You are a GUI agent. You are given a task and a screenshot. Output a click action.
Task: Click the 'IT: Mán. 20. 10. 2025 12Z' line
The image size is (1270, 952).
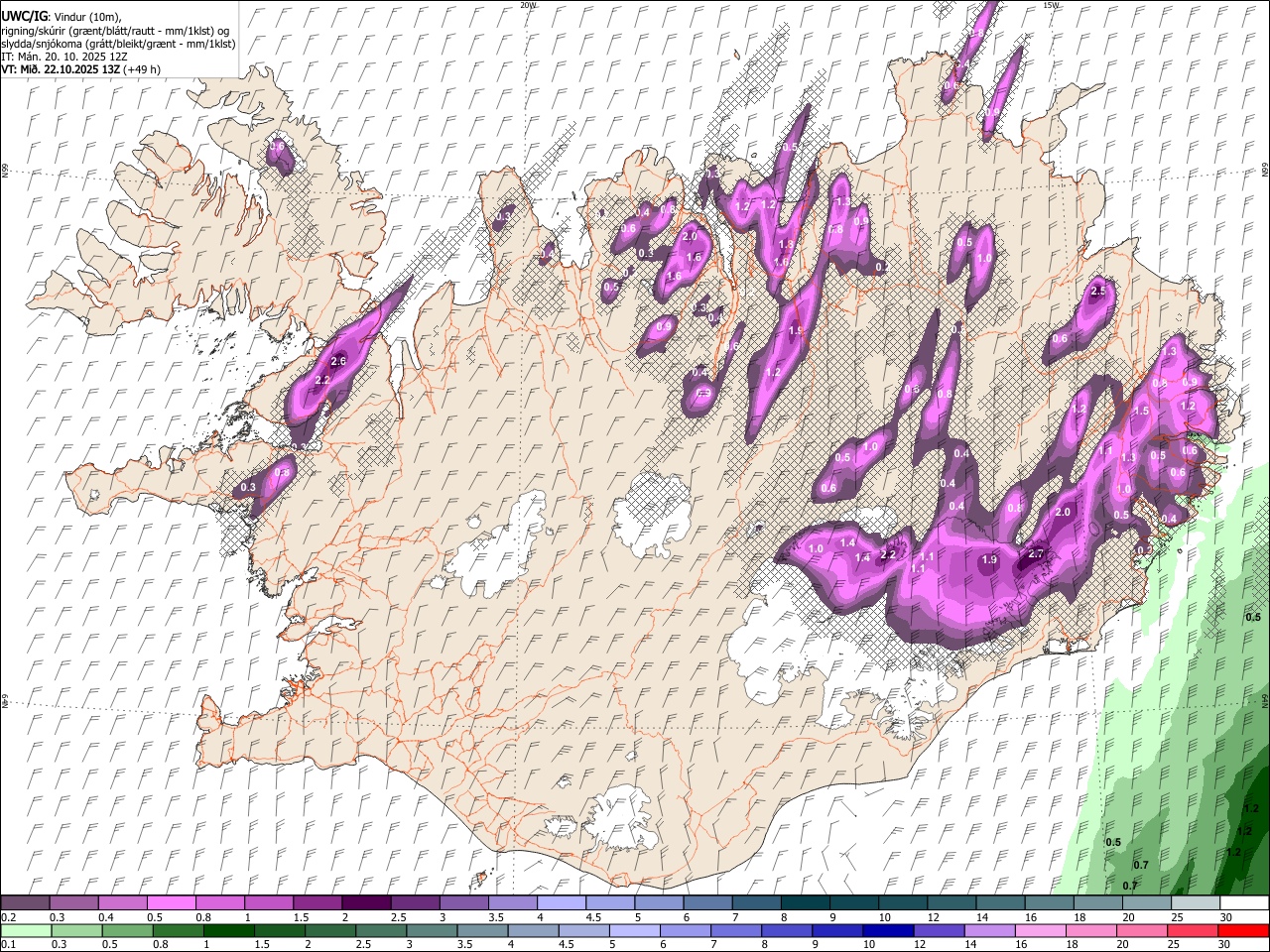64,57
